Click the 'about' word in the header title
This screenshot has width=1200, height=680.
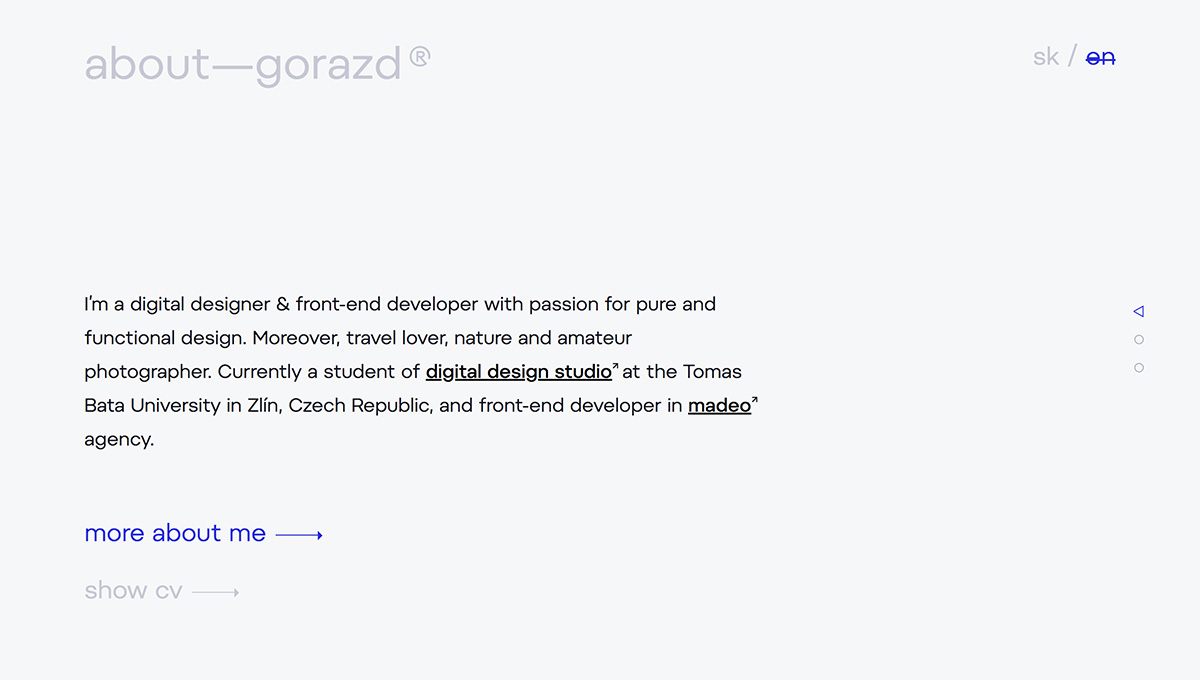tap(147, 65)
